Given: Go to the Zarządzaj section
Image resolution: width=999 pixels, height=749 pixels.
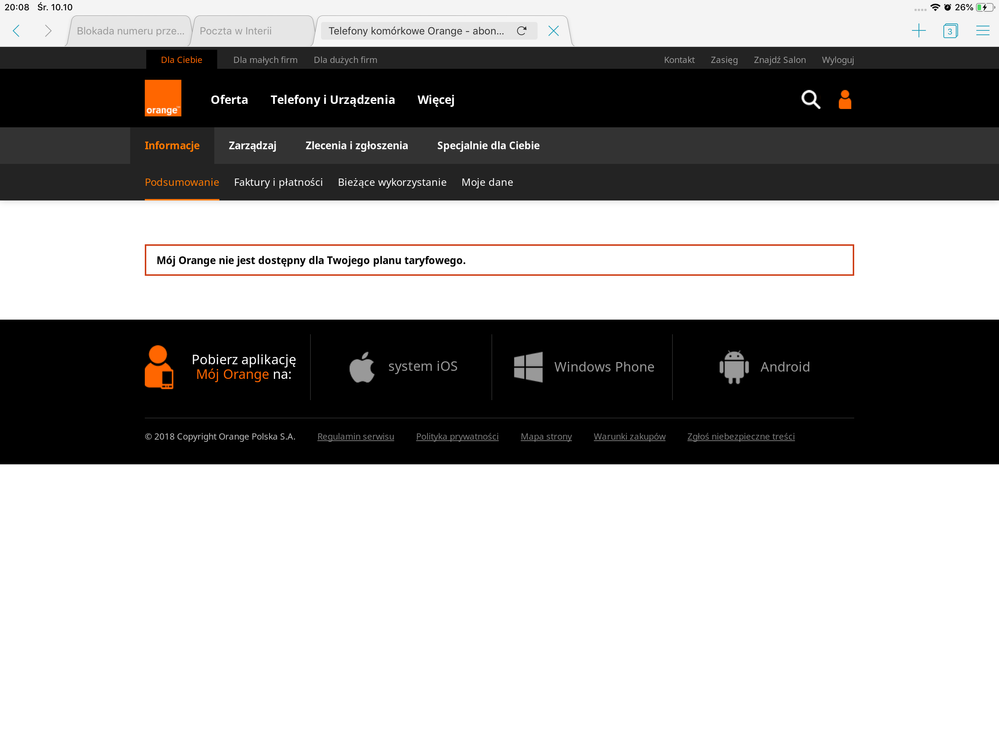Looking at the screenshot, I should (x=252, y=145).
